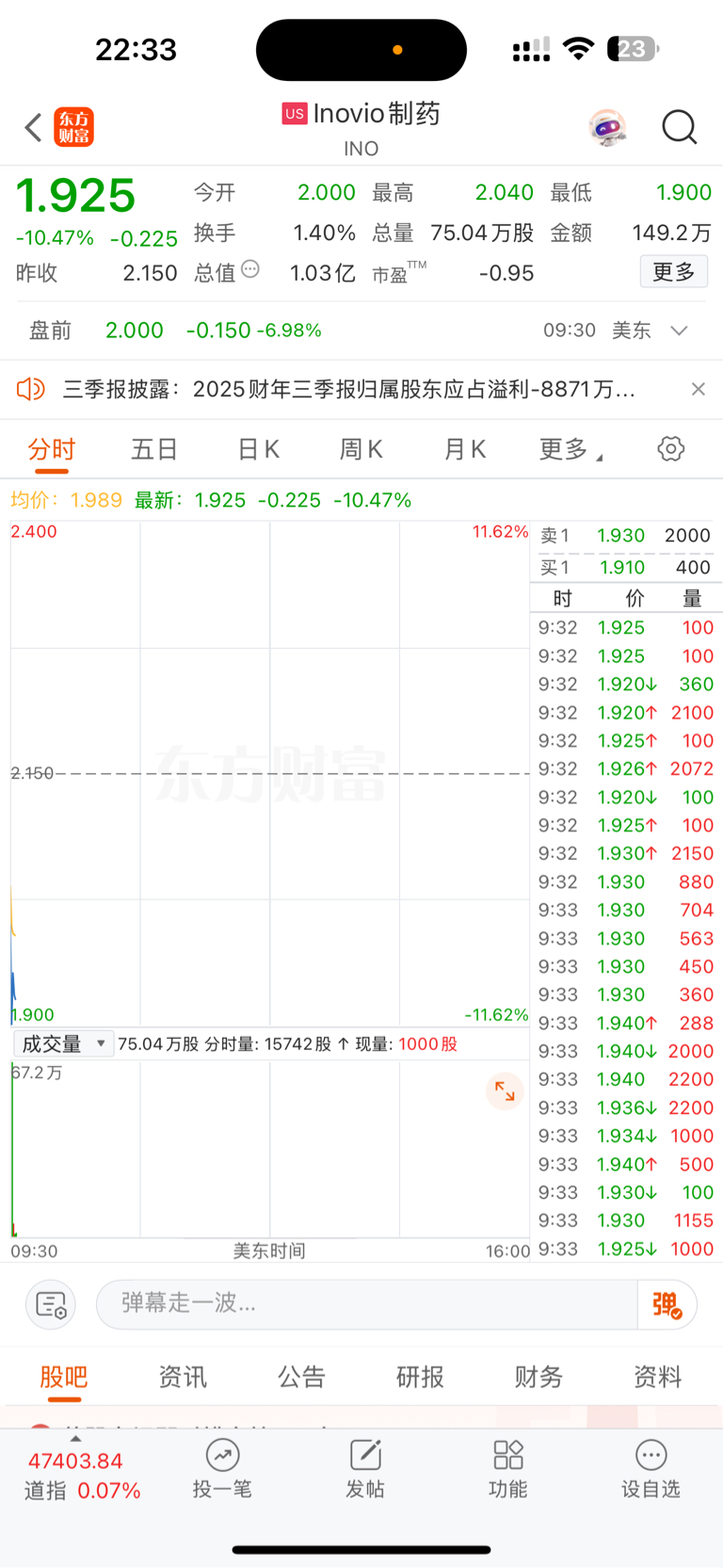This screenshot has height=1568, width=723.
Task: Open the 资讯 tab
Action: tap(183, 1377)
